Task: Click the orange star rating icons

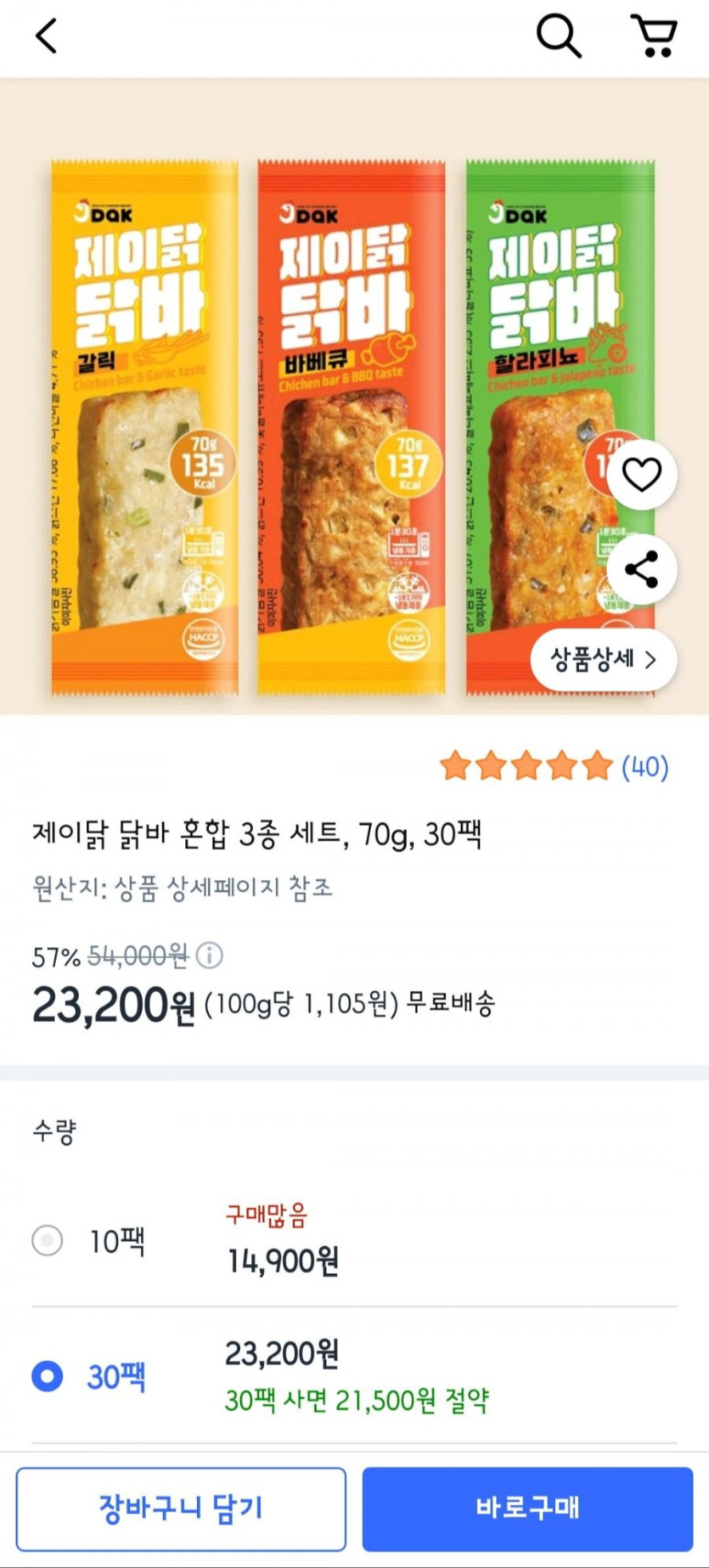Action: pos(526,766)
